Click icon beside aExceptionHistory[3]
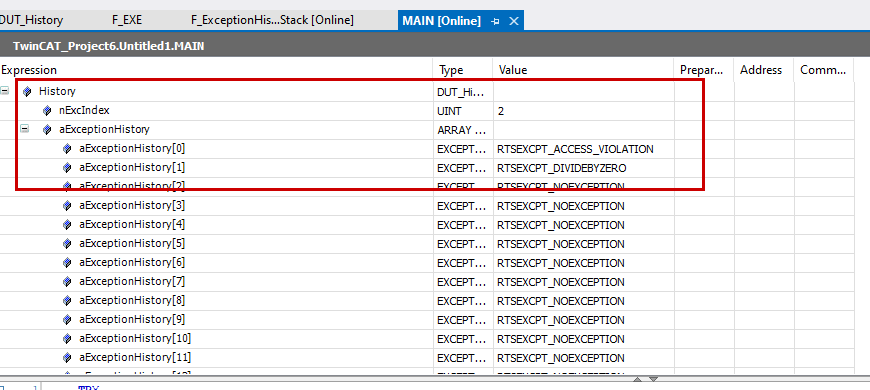The height and width of the screenshot is (390, 870). (x=67, y=206)
